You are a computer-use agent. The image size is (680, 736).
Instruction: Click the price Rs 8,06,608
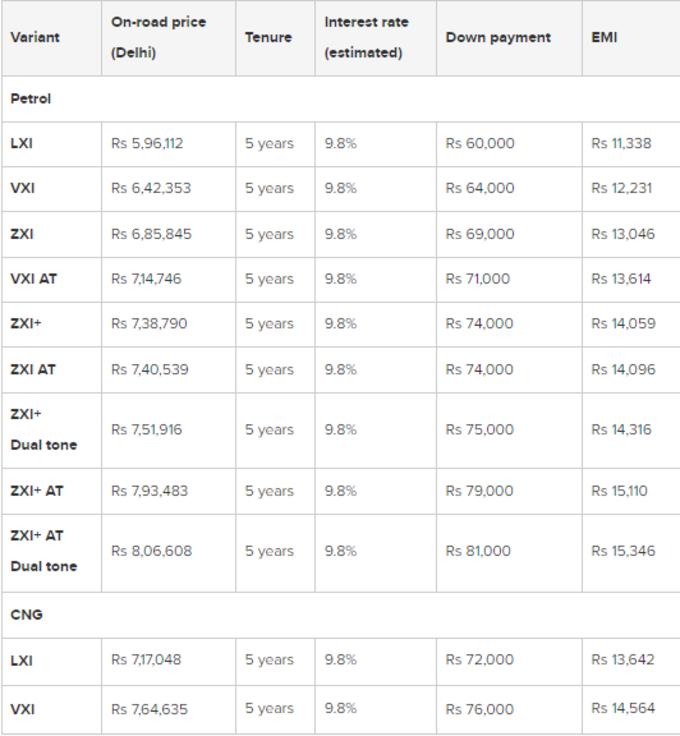pos(152,551)
